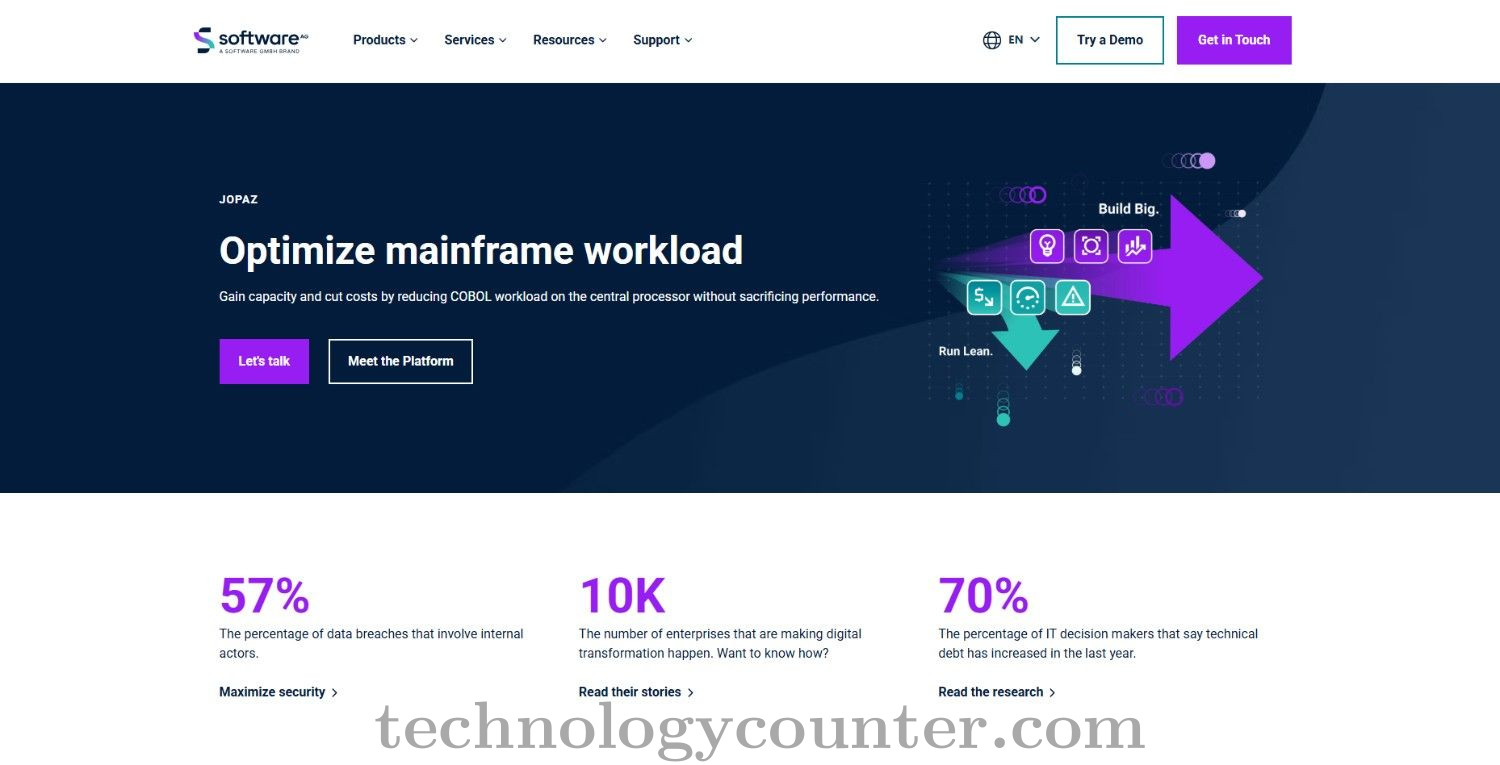
Task: Click the warning triangle icon near Run Lean
Action: pyautogui.click(x=1072, y=297)
